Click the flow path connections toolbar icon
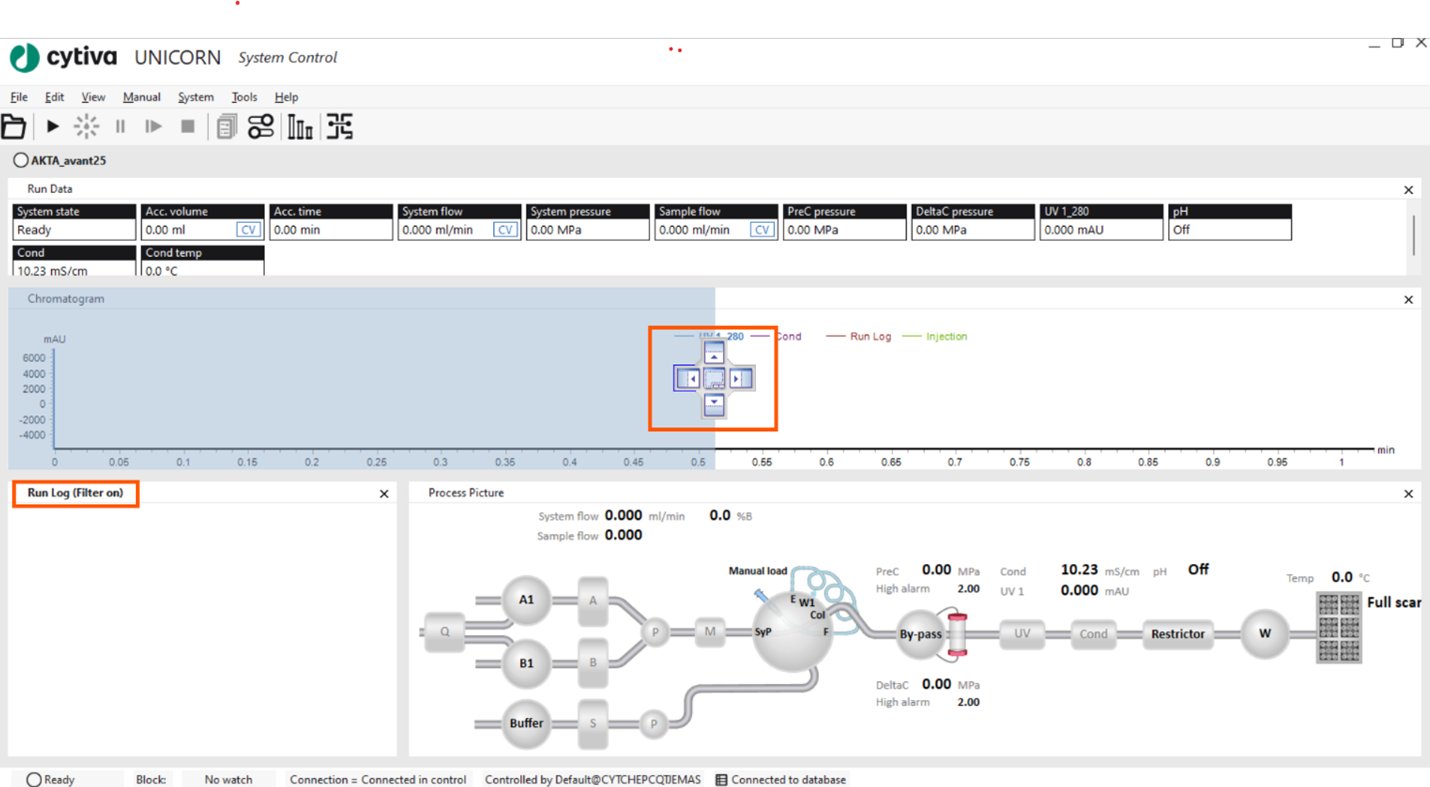This screenshot has width=1430, height=787. (x=340, y=127)
